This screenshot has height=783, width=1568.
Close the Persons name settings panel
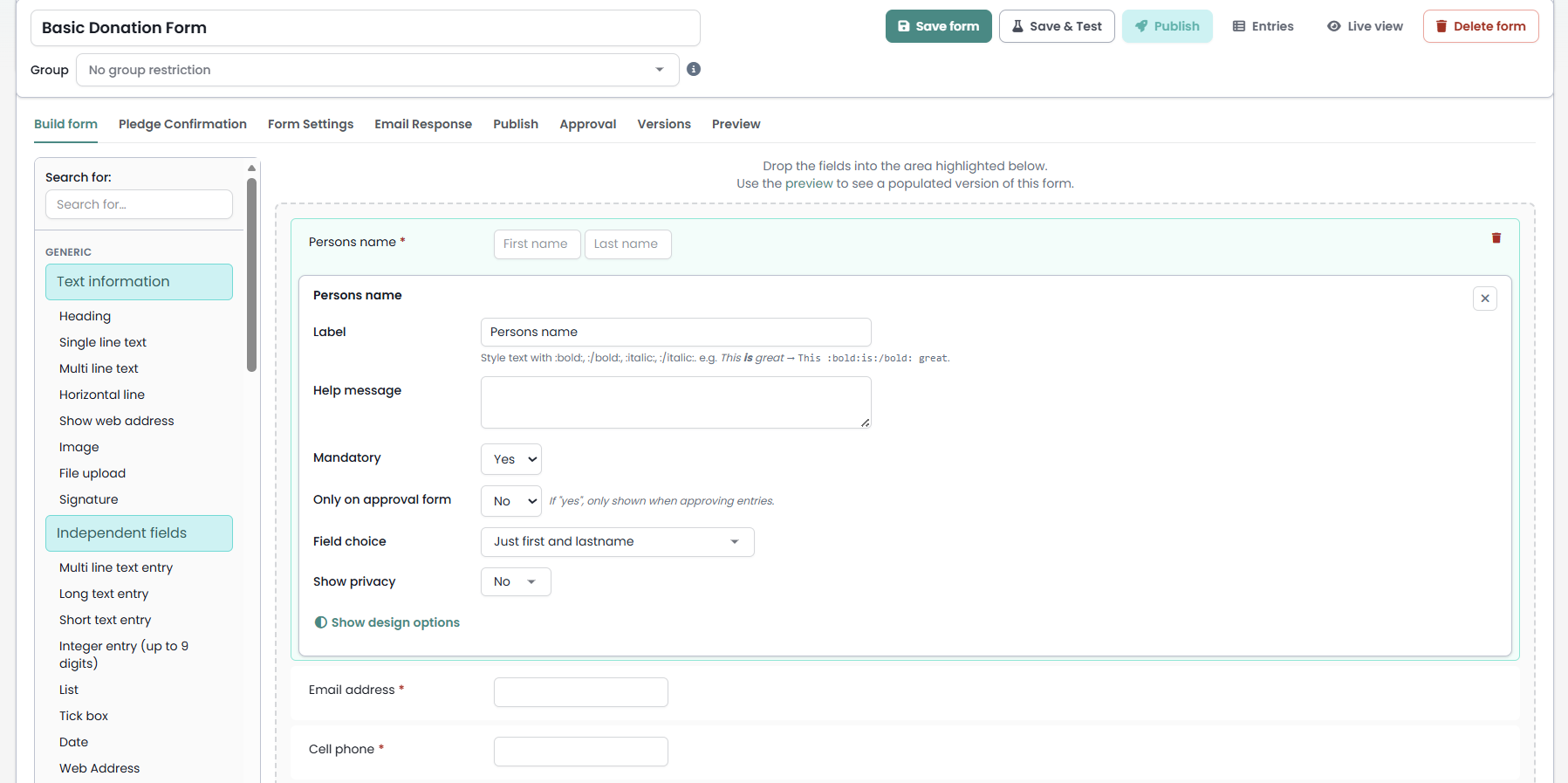1485,299
